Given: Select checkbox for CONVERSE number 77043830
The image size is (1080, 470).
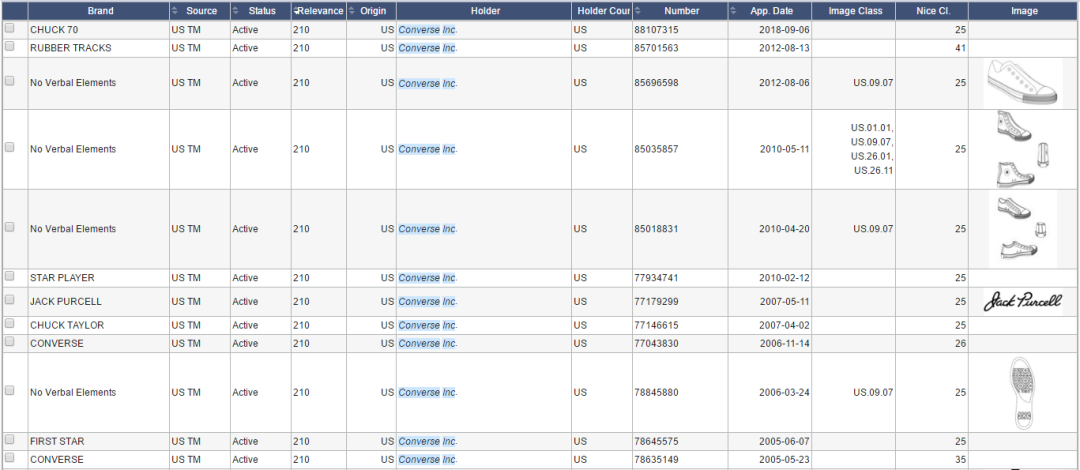Looking at the screenshot, I should tap(10, 341).
